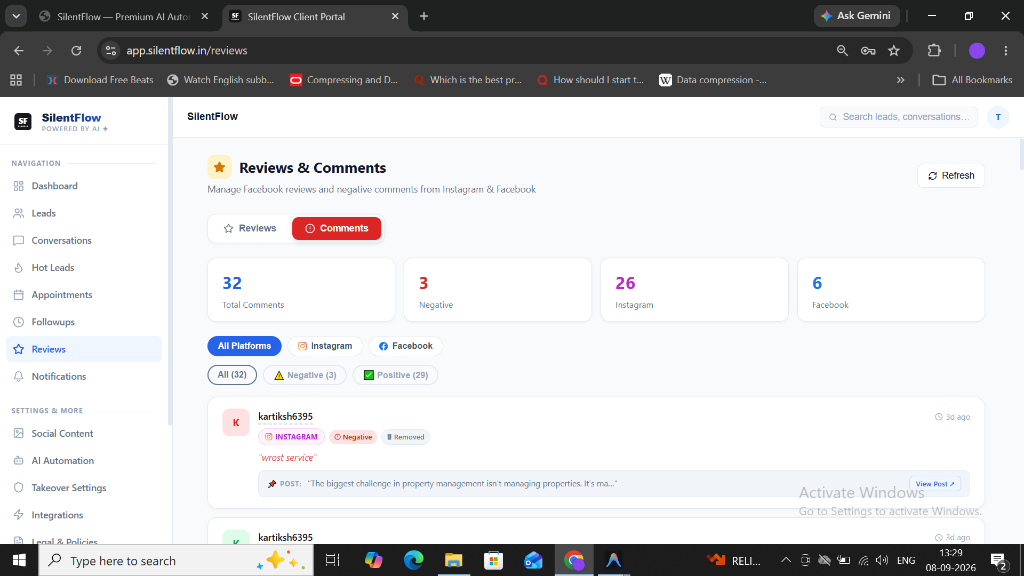Open Chrome three-dot menu
The width and height of the screenshot is (1024, 576).
point(1006,50)
